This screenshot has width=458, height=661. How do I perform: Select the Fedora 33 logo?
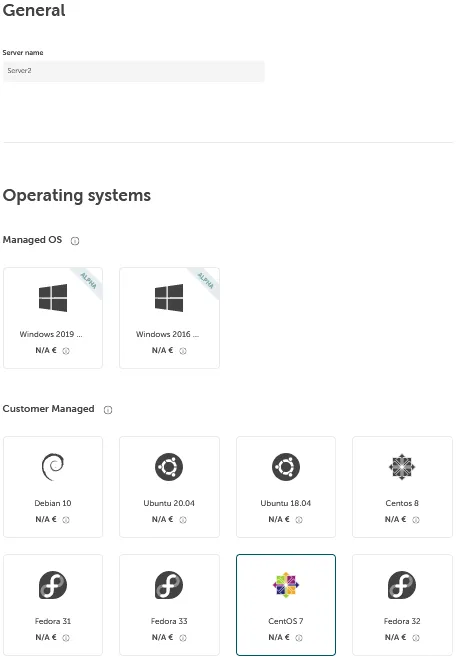[x=169, y=585]
